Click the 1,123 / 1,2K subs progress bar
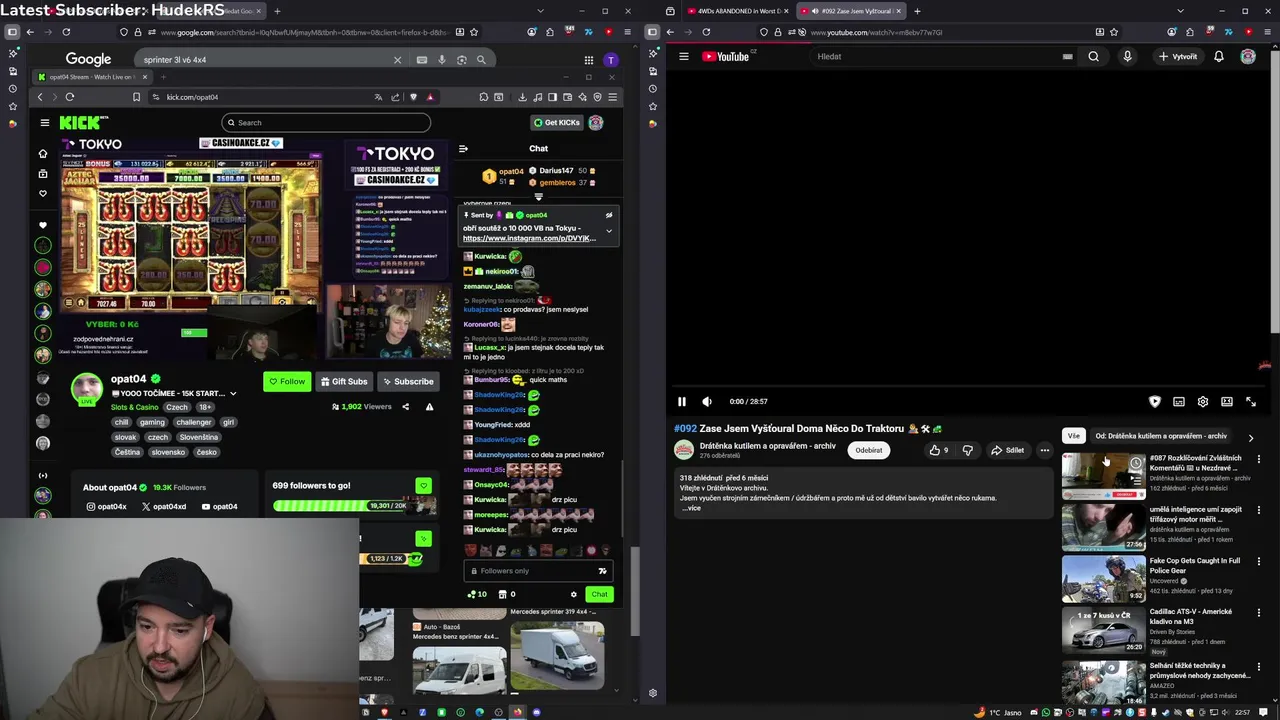This screenshot has height=720, width=1280. (390, 558)
